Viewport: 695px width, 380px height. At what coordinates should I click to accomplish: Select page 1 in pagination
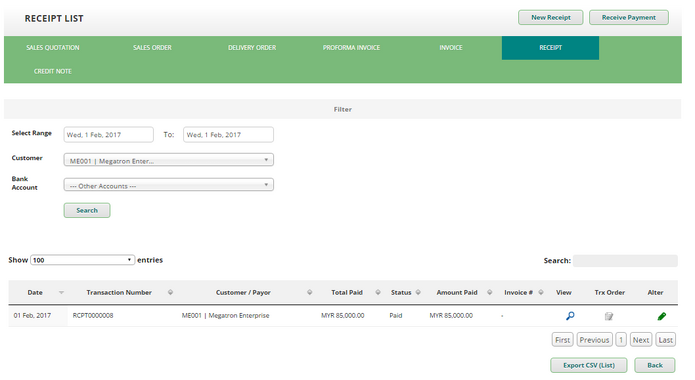click(x=621, y=340)
